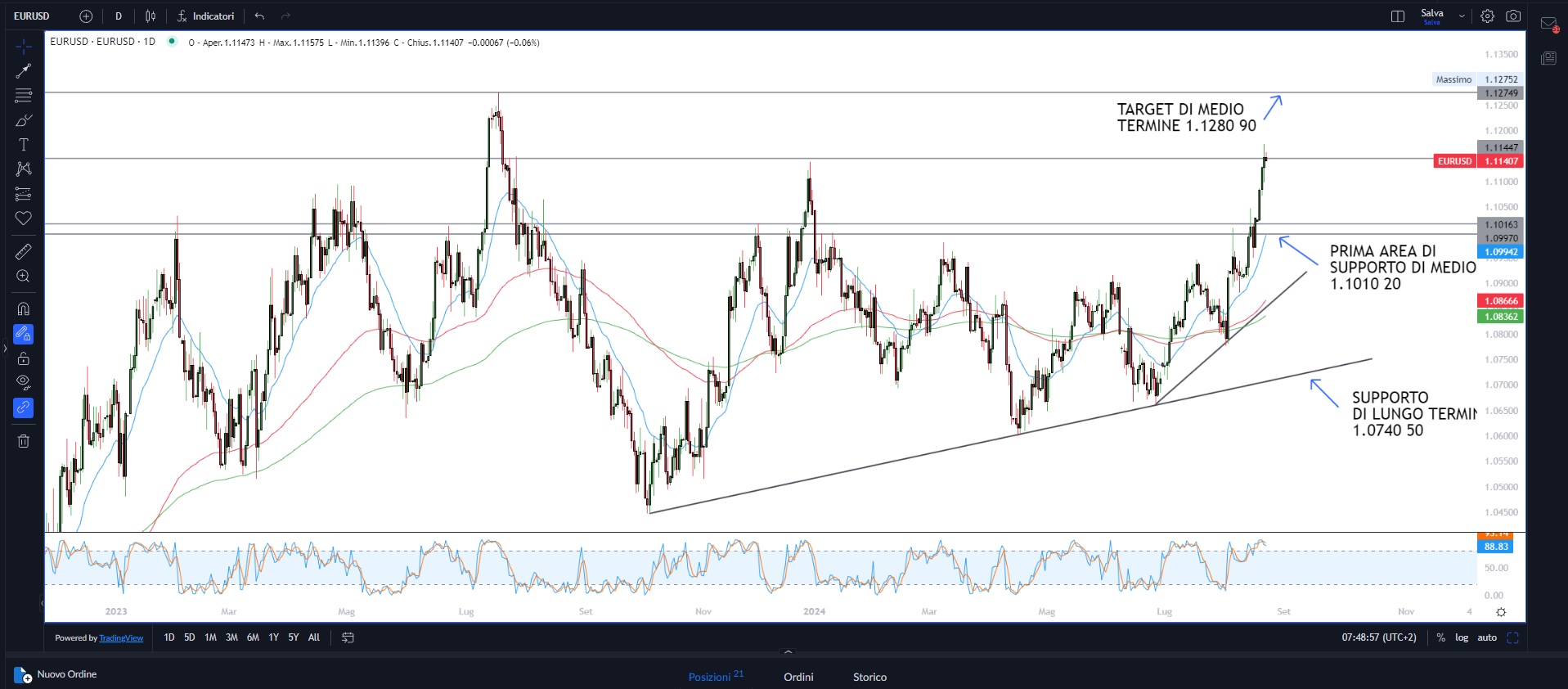Select the trend line drawing tool
This screenshot has height=689, width=1568.
tap(24, 71)
